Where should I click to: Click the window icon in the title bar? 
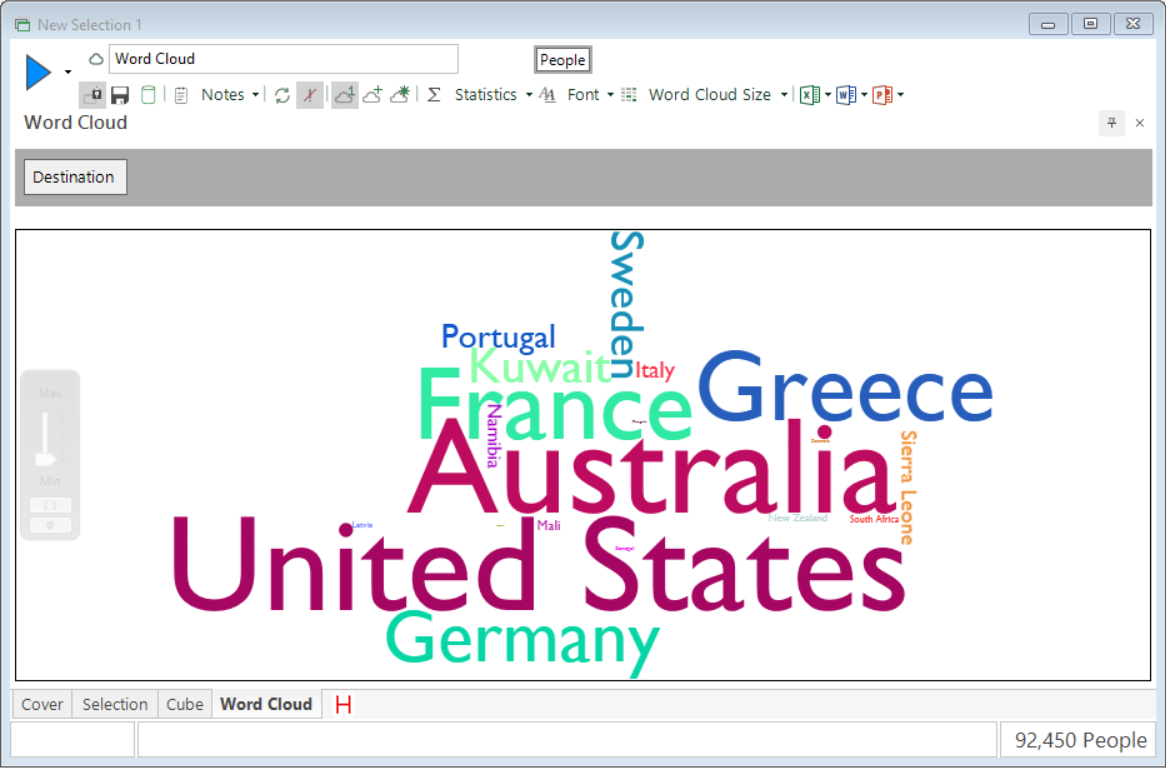point(22,25)
